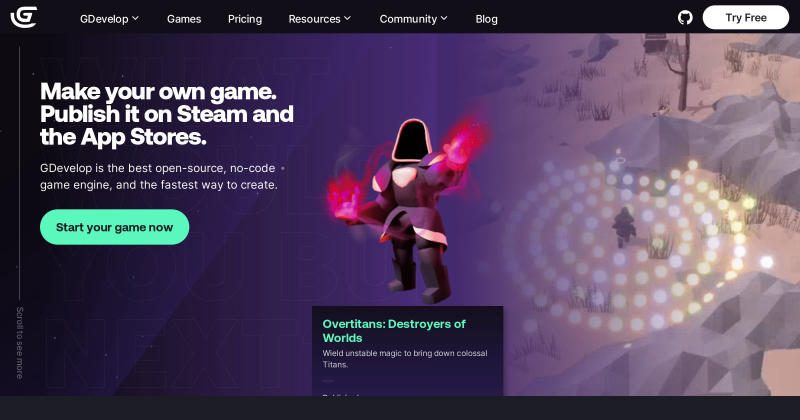
Task: Click Start your game now button
Action: (x=114, y=227)
